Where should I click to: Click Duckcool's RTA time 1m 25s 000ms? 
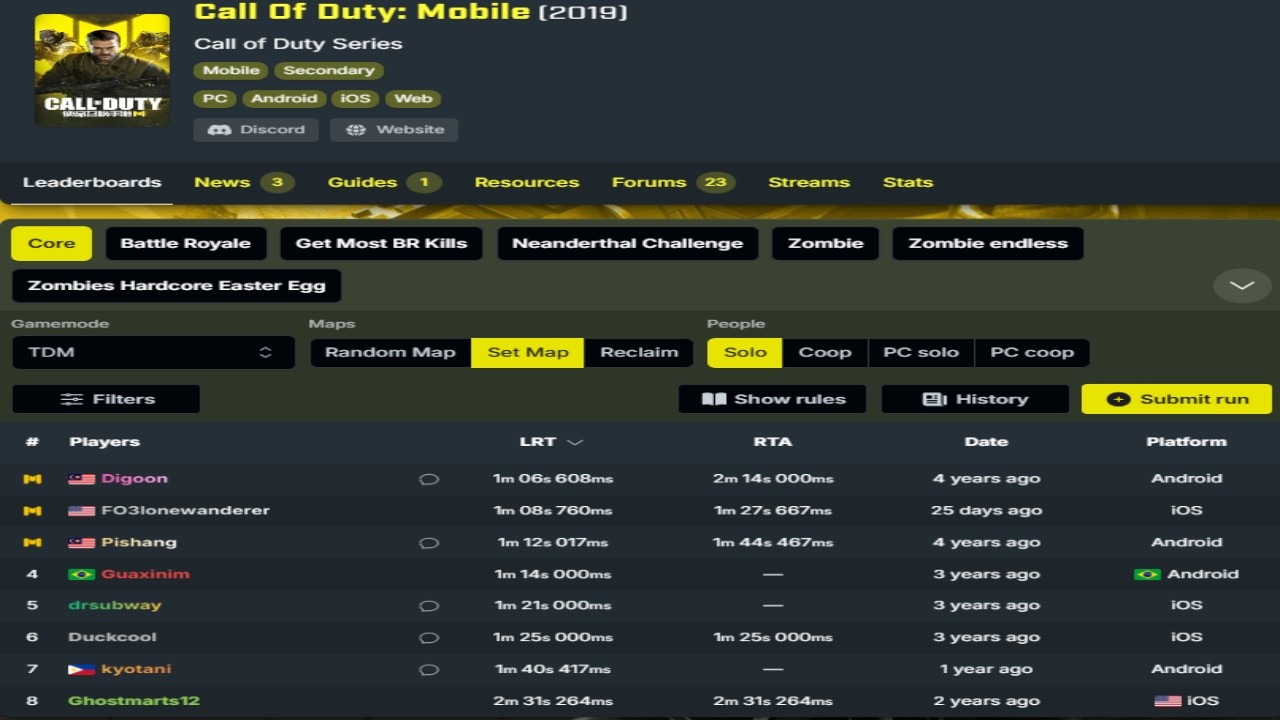773,638
